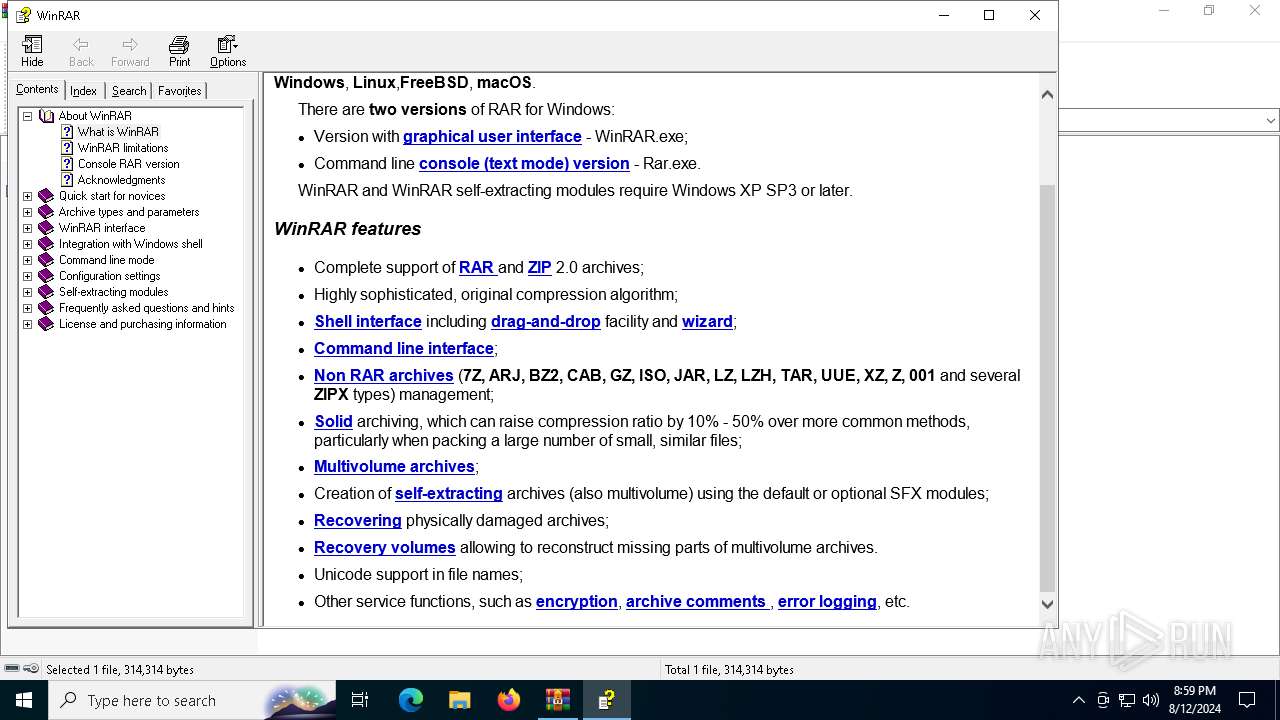Switch to the Search tab
The image size is (1280, 720).
point(129,91)
